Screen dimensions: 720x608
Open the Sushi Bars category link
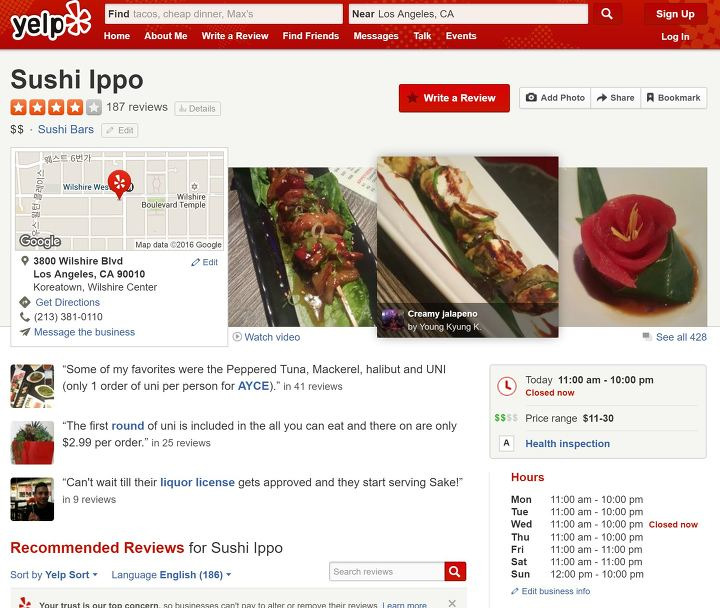click(x=66, y=129)
